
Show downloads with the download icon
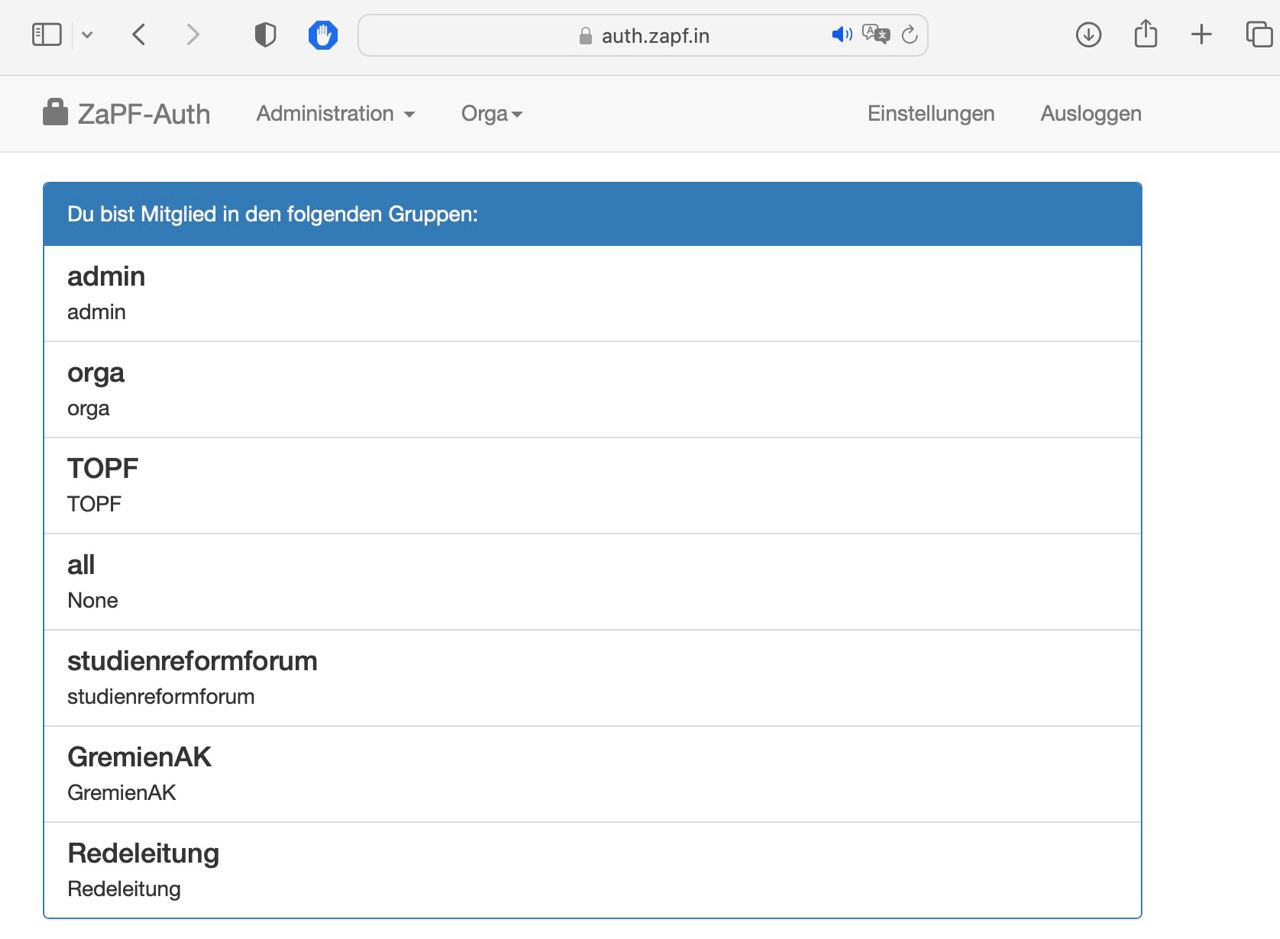[1088, 35]
